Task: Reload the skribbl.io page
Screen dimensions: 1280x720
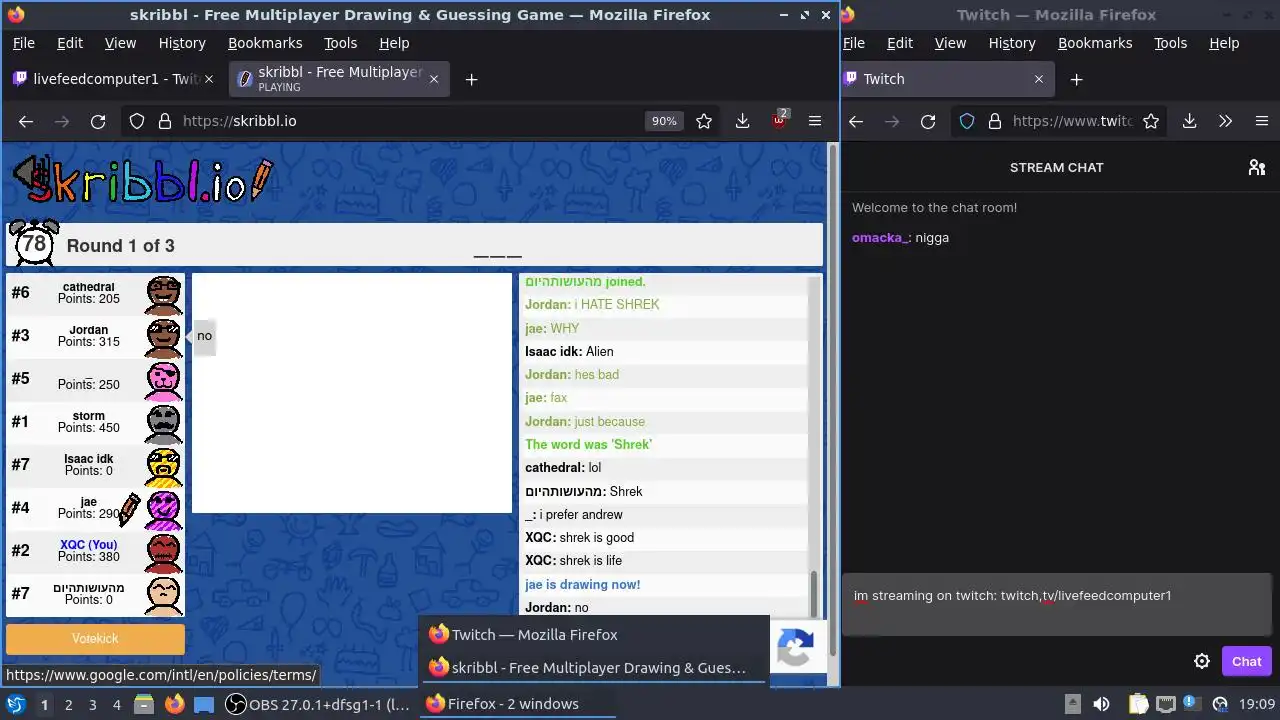Action: (98, 121)
